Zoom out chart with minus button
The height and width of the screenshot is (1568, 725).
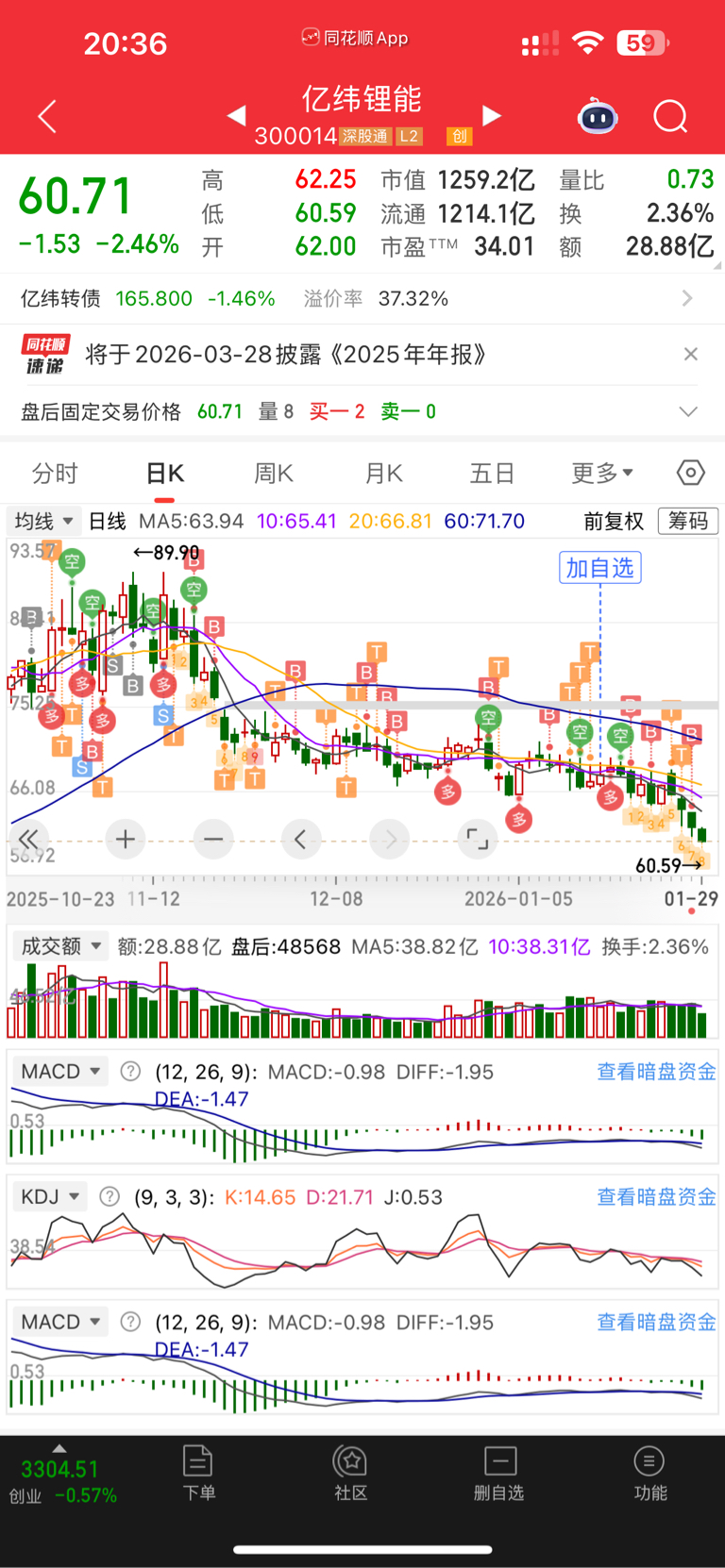[x=213, y=839]
